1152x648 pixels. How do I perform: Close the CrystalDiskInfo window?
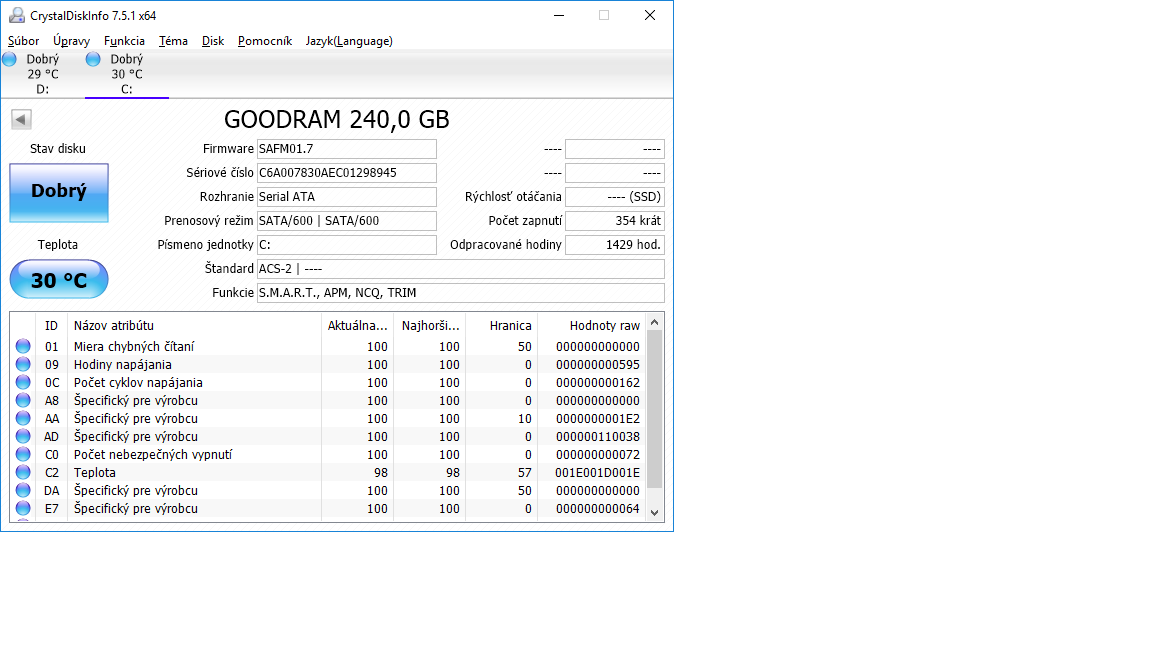[x=649, y=15]
